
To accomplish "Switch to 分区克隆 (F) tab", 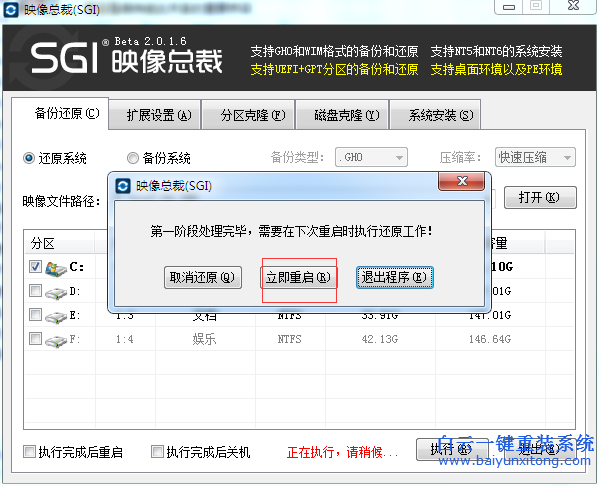I will (248, 115).
